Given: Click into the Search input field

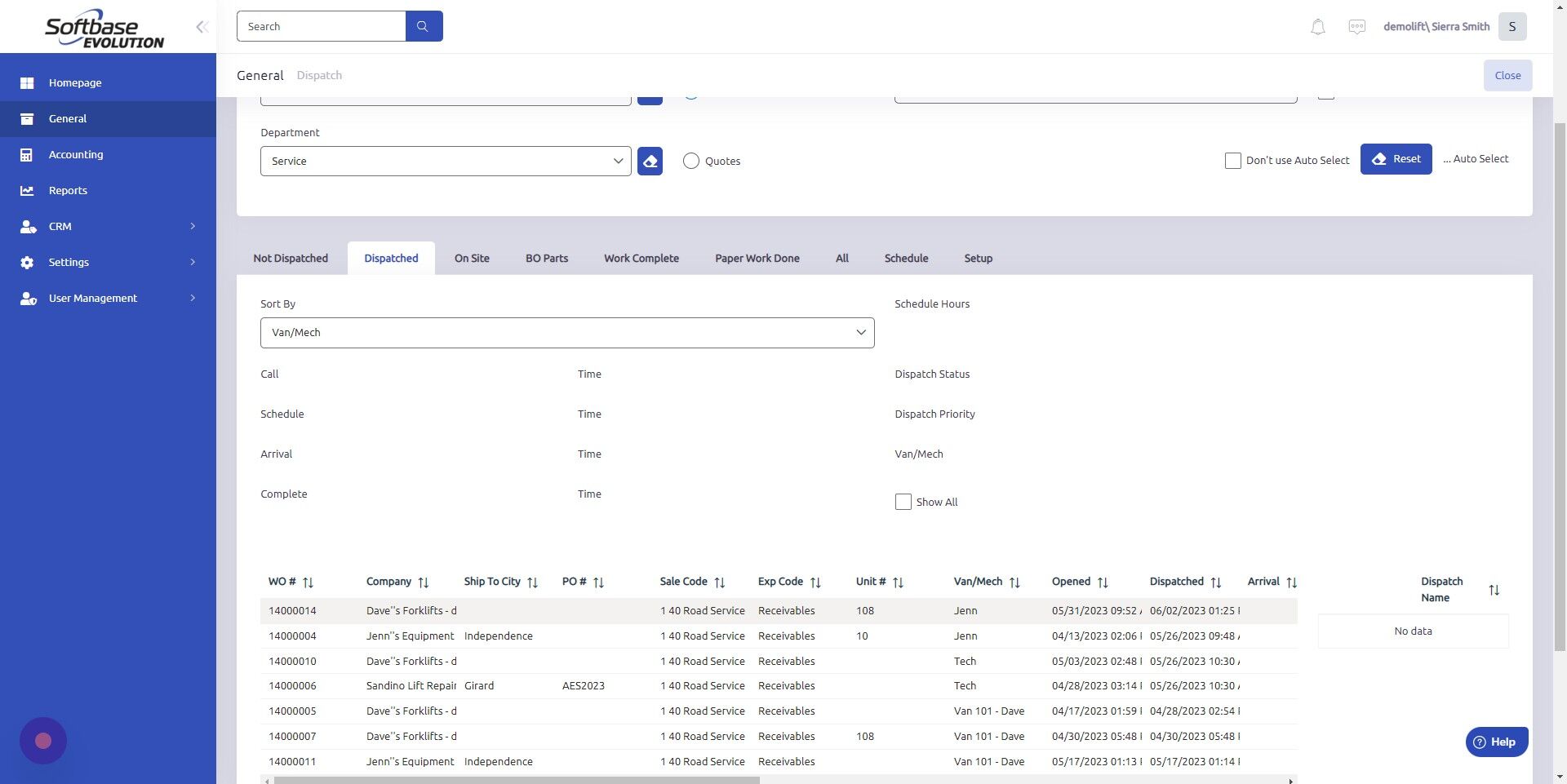Looking at the screenshot, I should 321,26.
